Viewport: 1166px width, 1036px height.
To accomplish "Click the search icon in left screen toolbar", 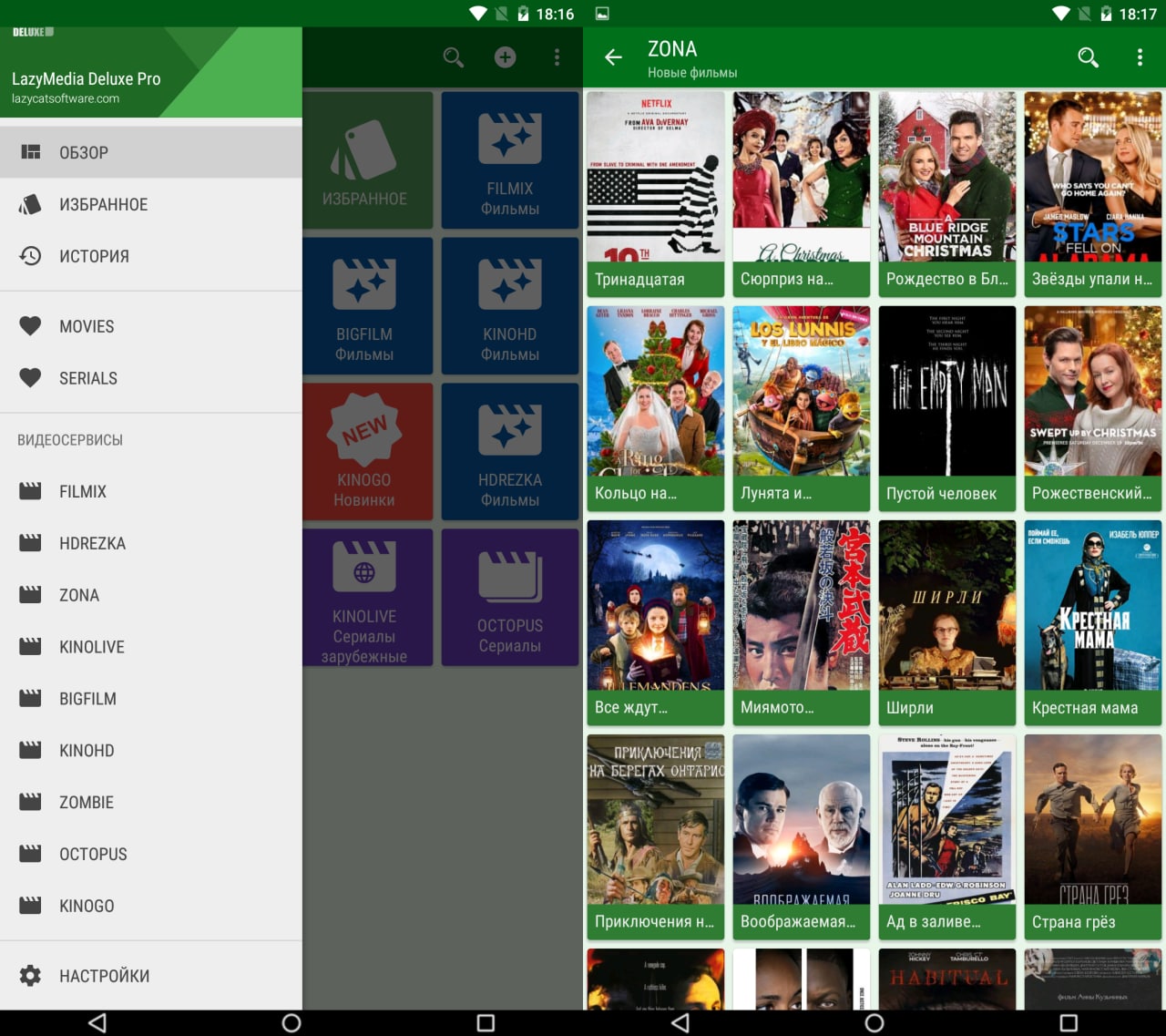I will coord(453,57).
